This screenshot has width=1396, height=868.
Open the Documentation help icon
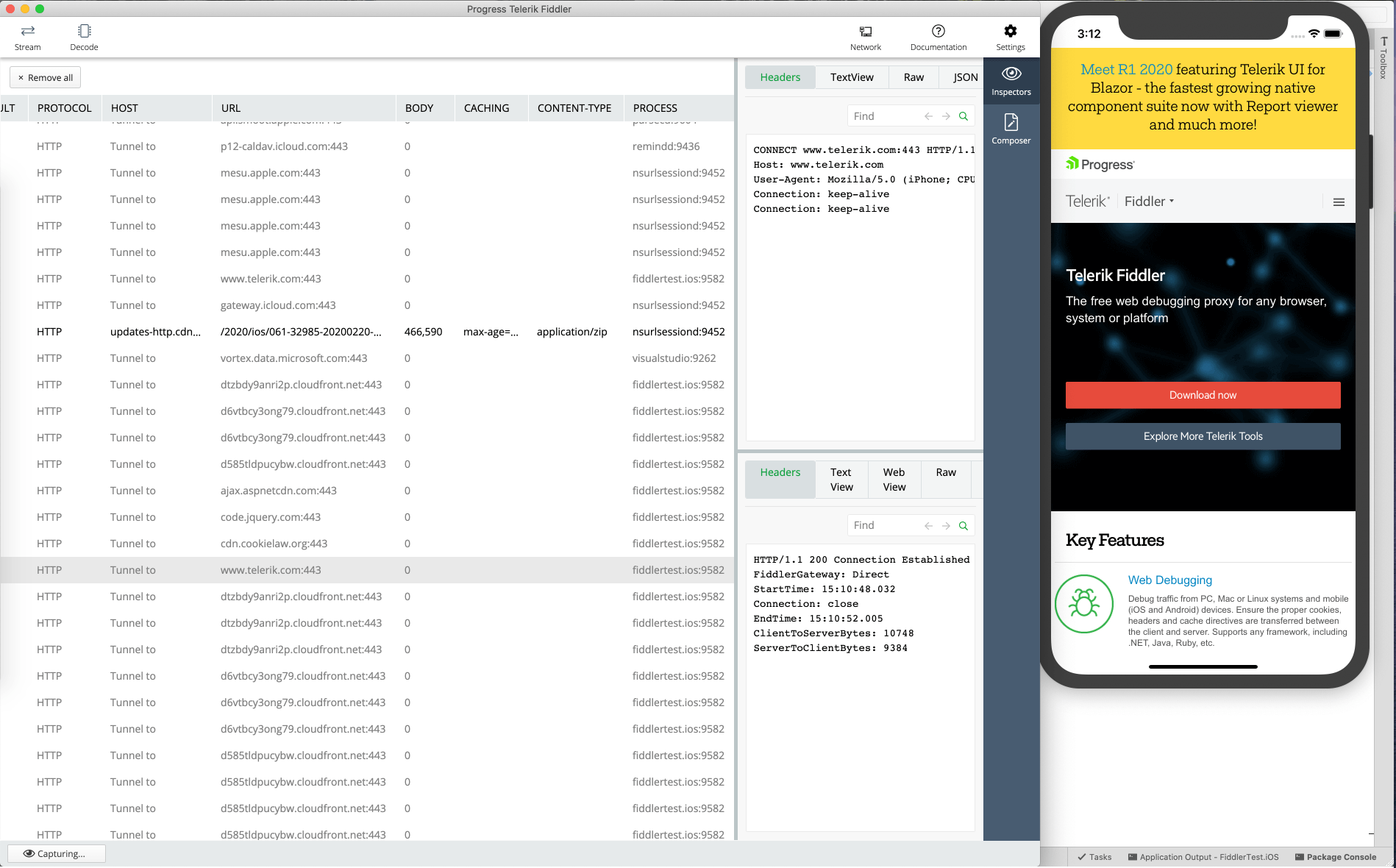pos(939,38)
